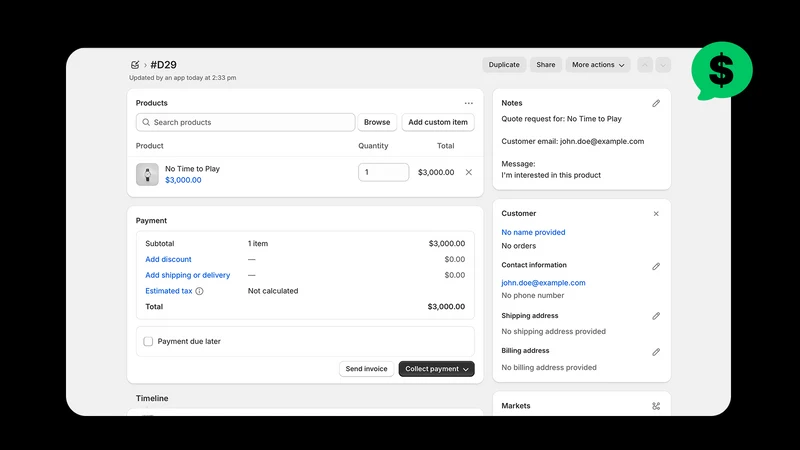Screen dimensions: 800x450
Task: Open the Markets settings icon
Action: click(x=656, y=406)
